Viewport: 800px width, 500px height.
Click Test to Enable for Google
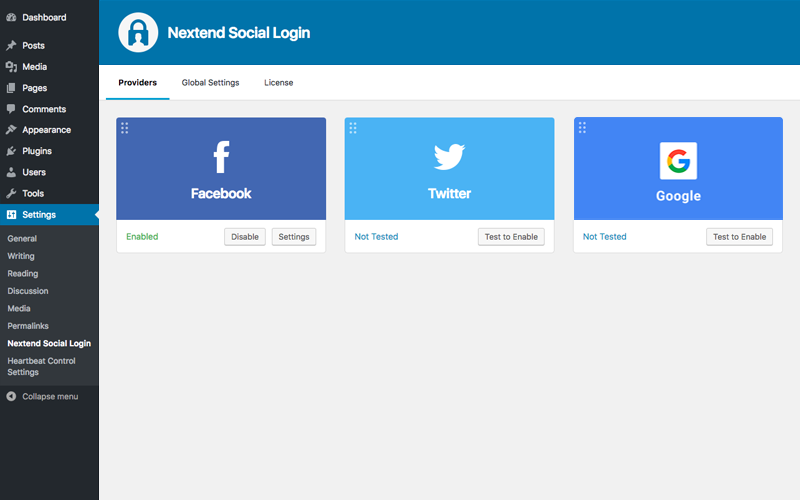[739, 237]
